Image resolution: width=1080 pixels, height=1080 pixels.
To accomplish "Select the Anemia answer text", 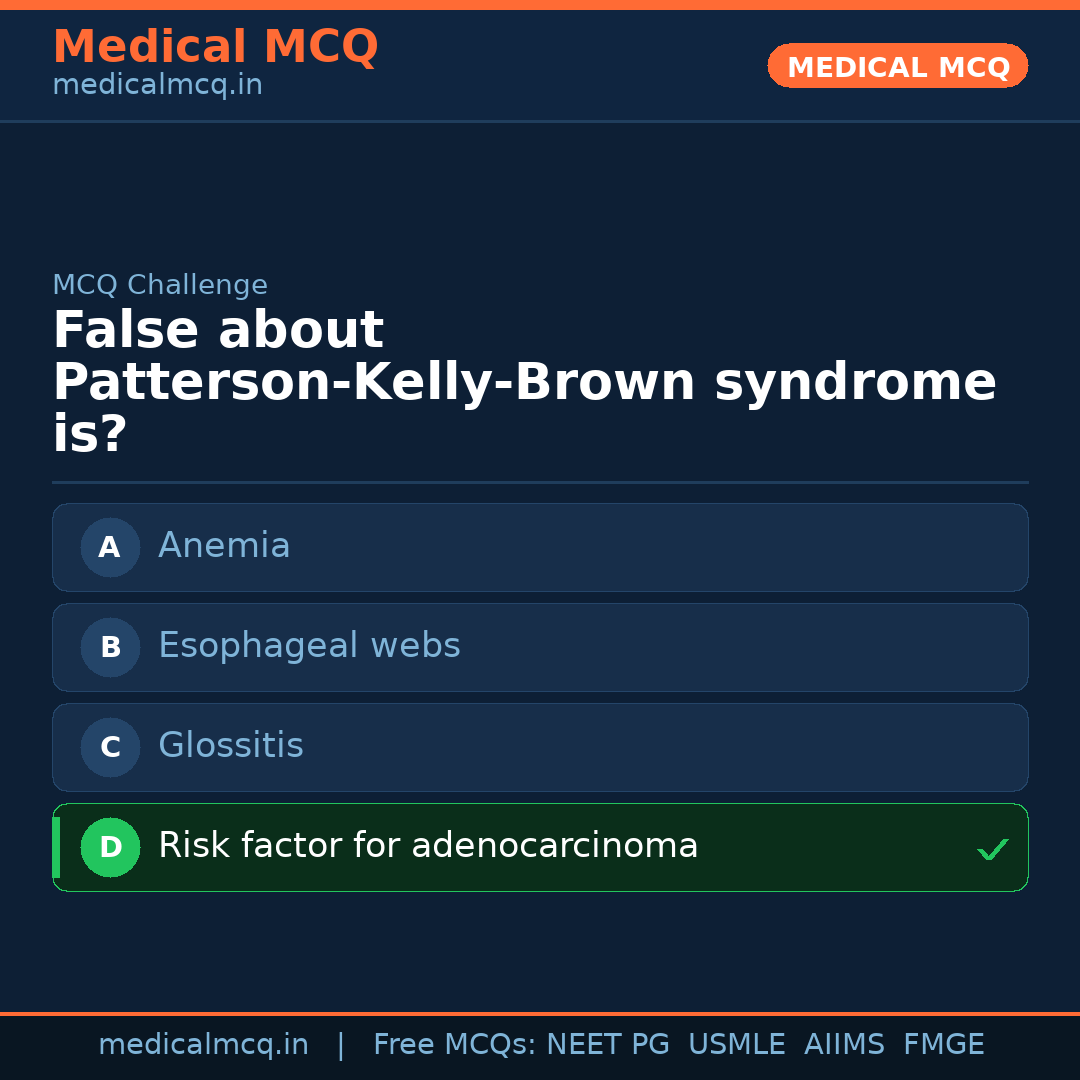I will point(224,546).
